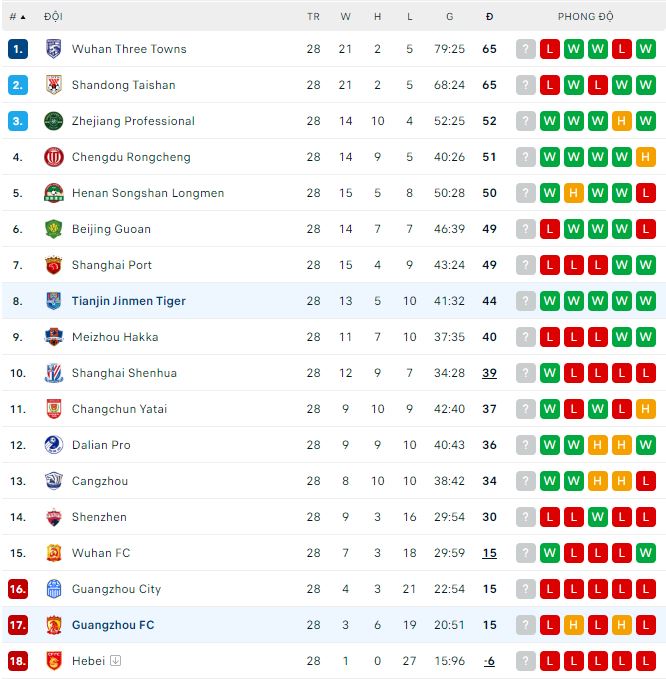Open the Tianjin Jinmen Tiger team link
This screenshot has height=679, width=666.
click(129, 301)
